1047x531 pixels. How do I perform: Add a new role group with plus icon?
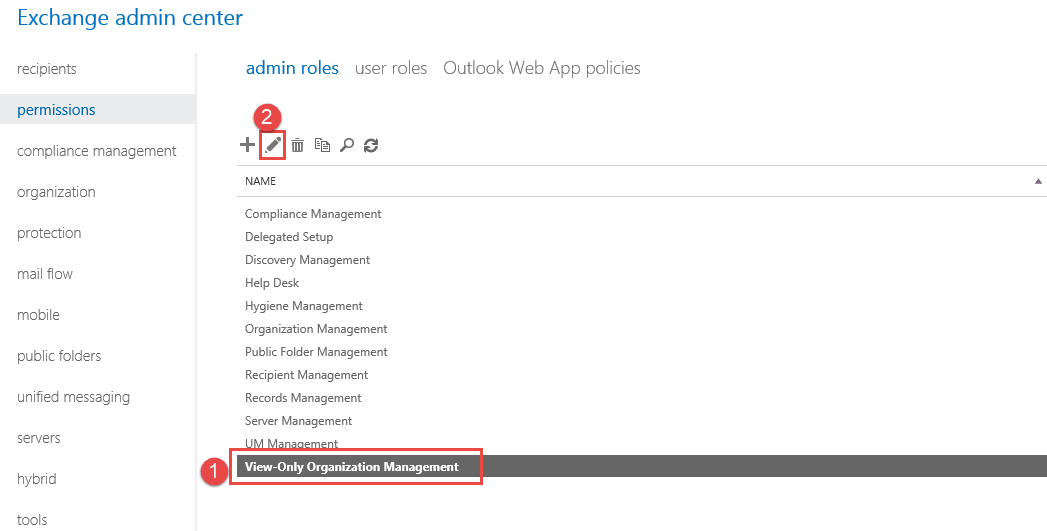coord(247,144)
